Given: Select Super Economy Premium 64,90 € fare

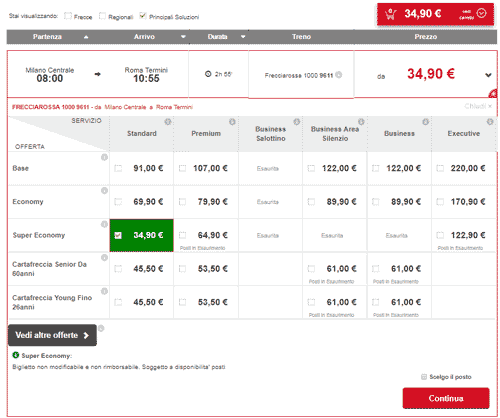Looking at the screenshot, I should (x=182, y=235).
